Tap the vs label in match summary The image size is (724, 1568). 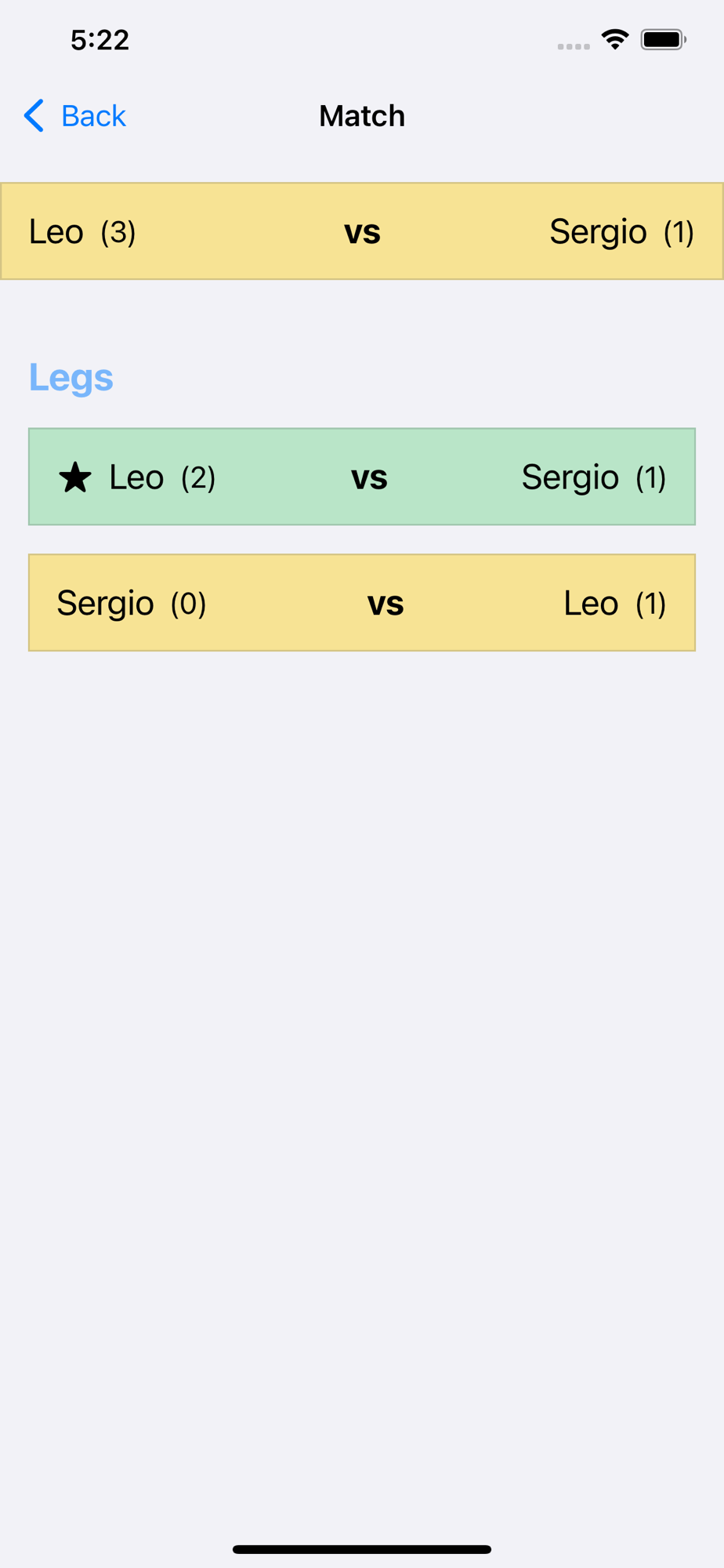362,232
